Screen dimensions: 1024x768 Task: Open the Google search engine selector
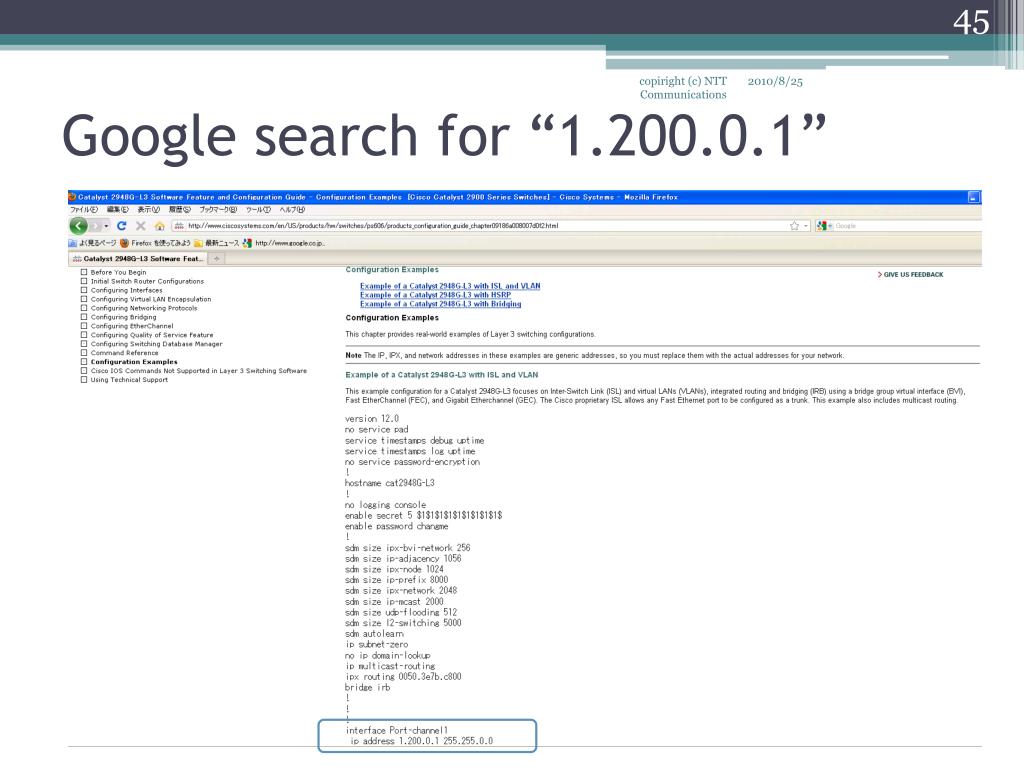pyautogui.click(x=824, y=226)
